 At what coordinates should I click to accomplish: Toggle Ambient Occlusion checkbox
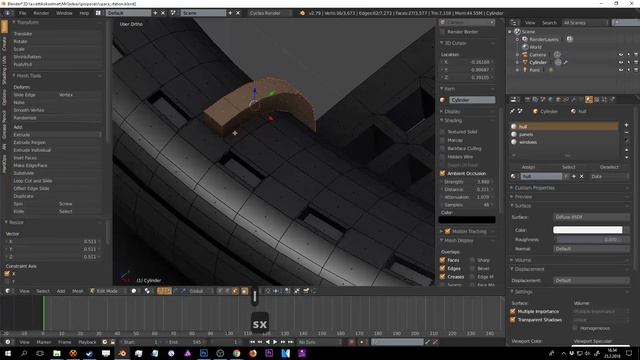[x=442, y=173]
